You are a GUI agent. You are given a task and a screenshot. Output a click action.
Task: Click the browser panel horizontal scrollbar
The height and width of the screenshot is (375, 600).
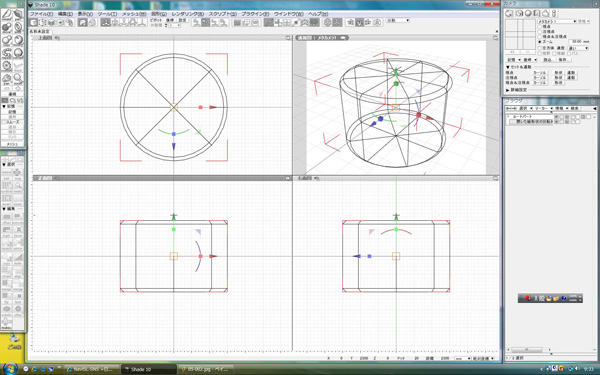(527, 349)
